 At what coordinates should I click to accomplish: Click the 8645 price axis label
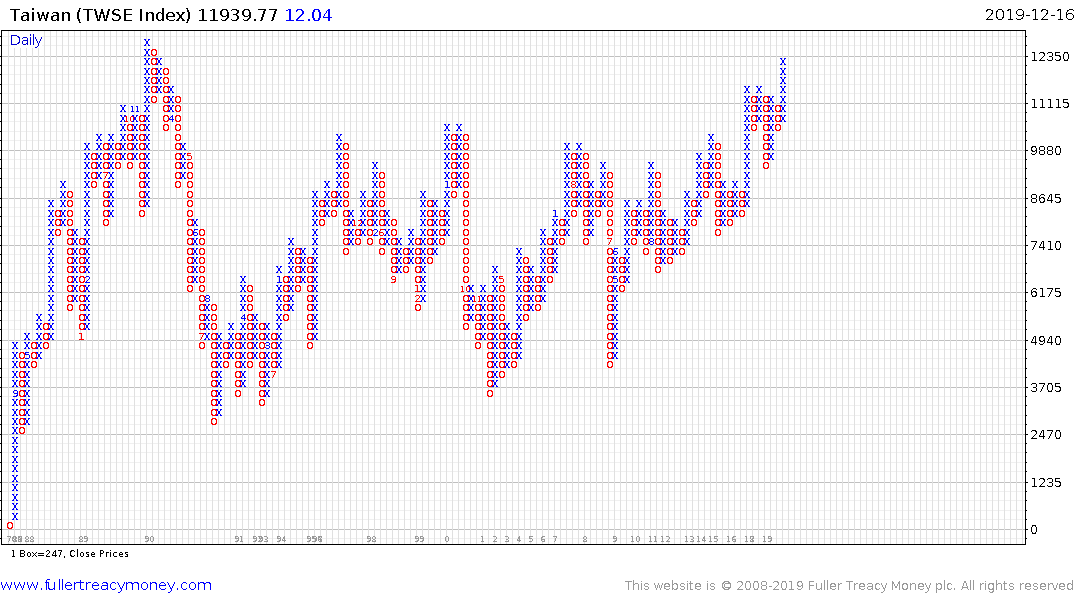(1046, 198)
